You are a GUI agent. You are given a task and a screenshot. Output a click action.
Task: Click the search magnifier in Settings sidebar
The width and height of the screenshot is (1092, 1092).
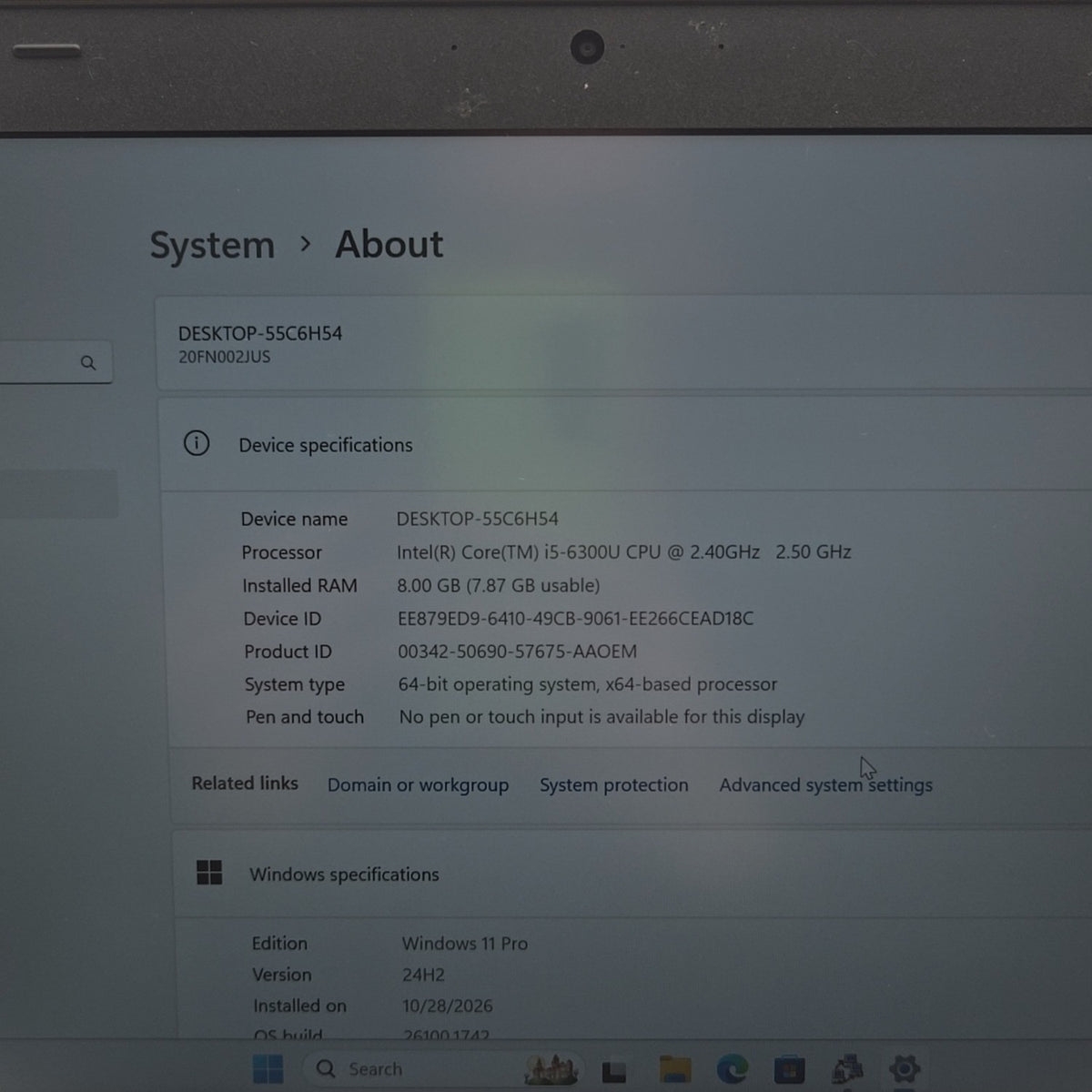pyautogui.click(x=88, y=363)
